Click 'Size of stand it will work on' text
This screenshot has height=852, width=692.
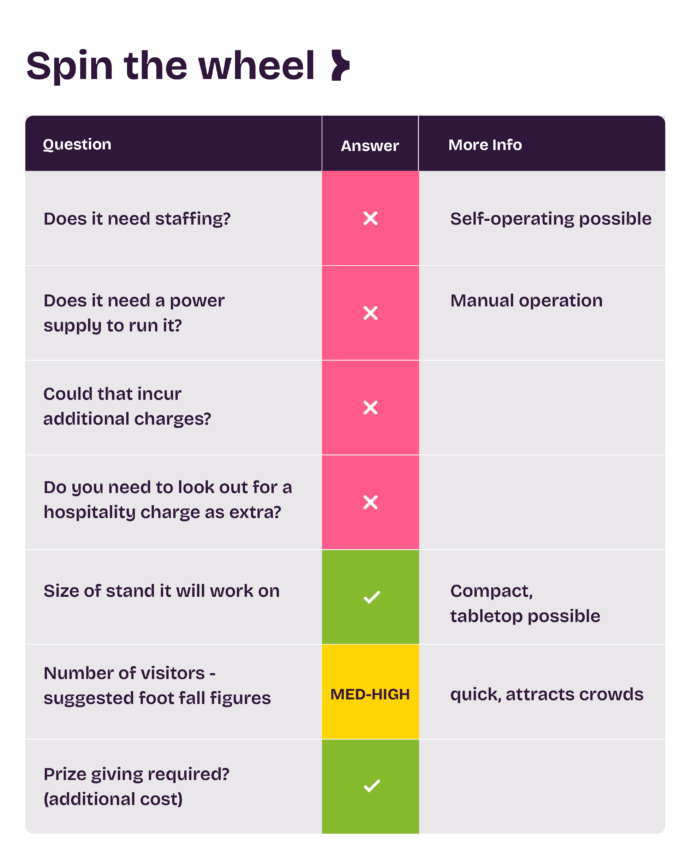(161, 591)
